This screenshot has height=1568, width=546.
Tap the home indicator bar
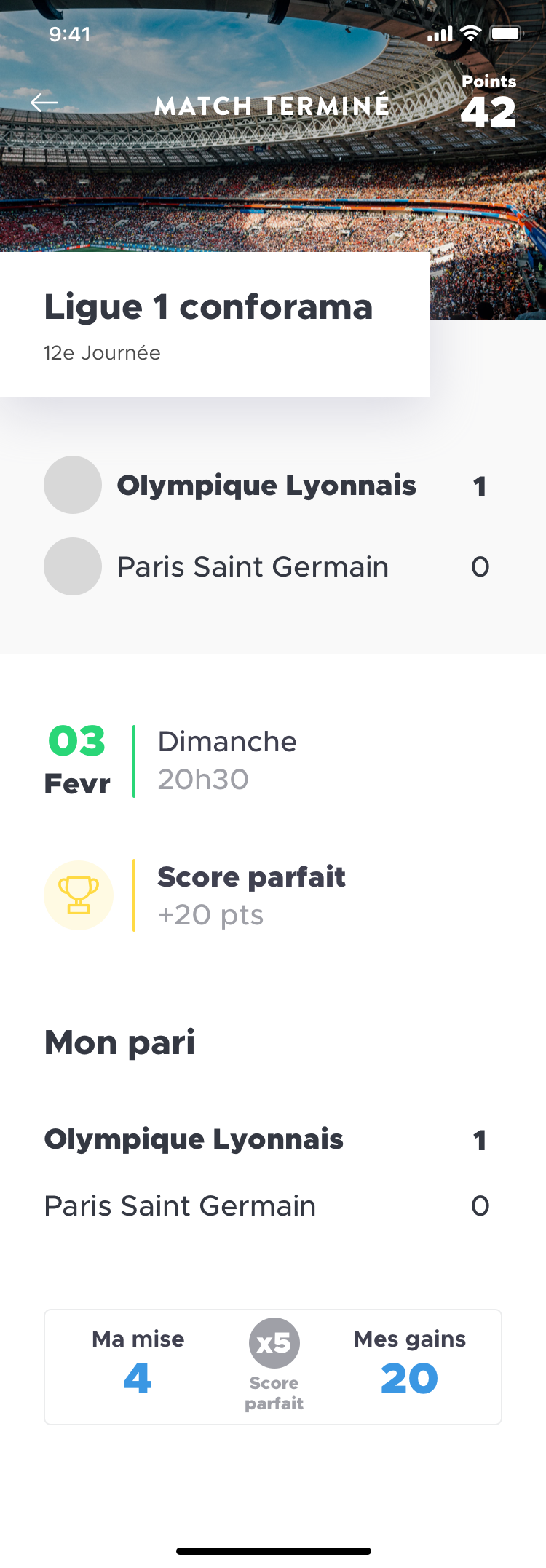(x=273, y=1551)
